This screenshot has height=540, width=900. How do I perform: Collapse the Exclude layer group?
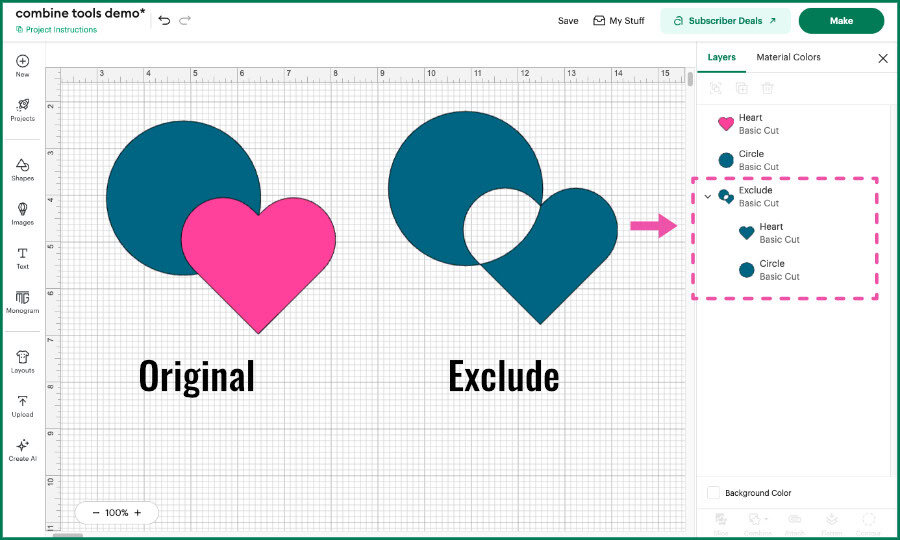click(708, 196)
